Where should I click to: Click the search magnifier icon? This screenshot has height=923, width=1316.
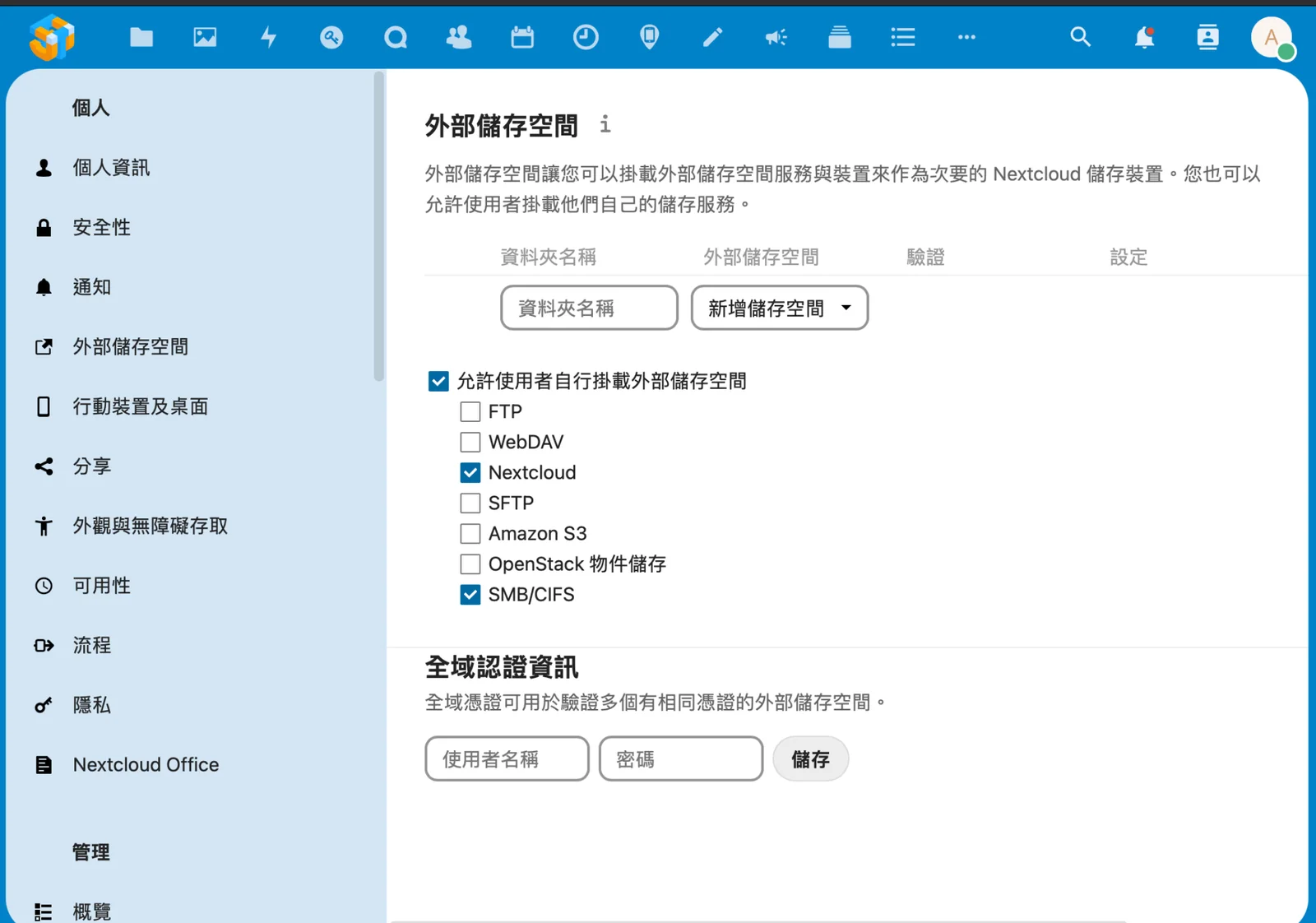1080,37
